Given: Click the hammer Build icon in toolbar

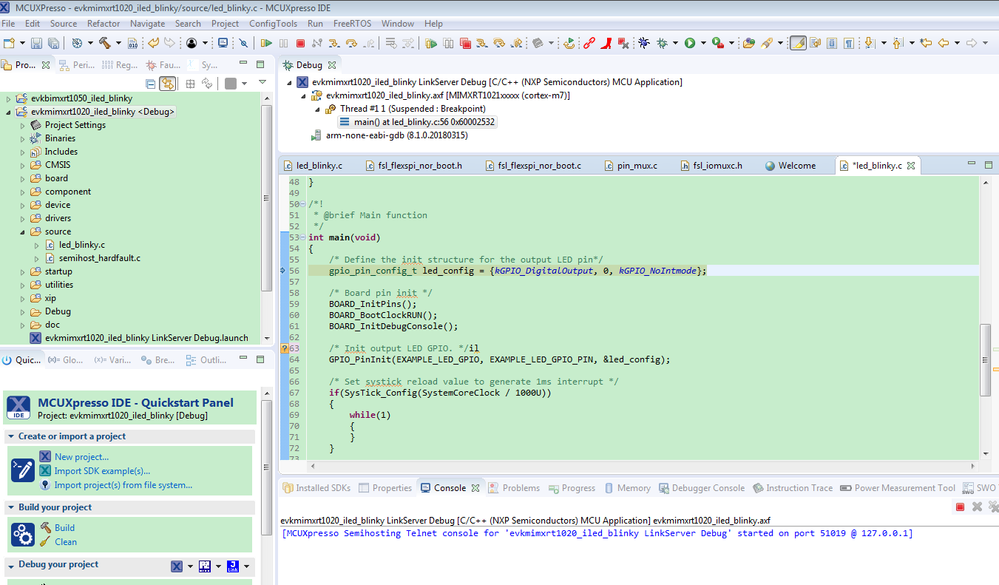Looking at the screenshot, I should pyautogui.click(x=104, y=43).
